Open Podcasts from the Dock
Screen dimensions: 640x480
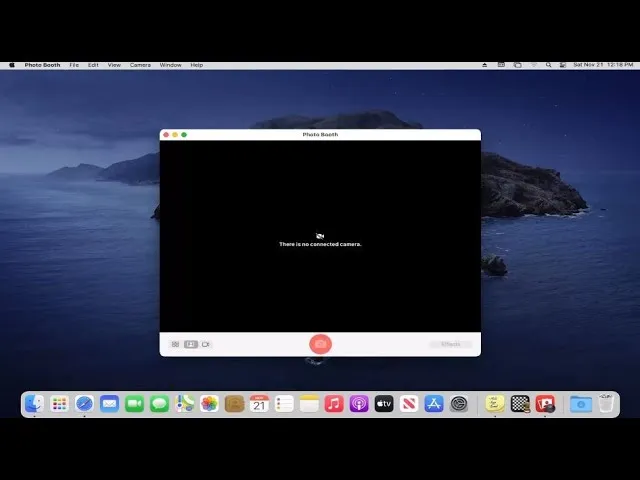point(359,404)
